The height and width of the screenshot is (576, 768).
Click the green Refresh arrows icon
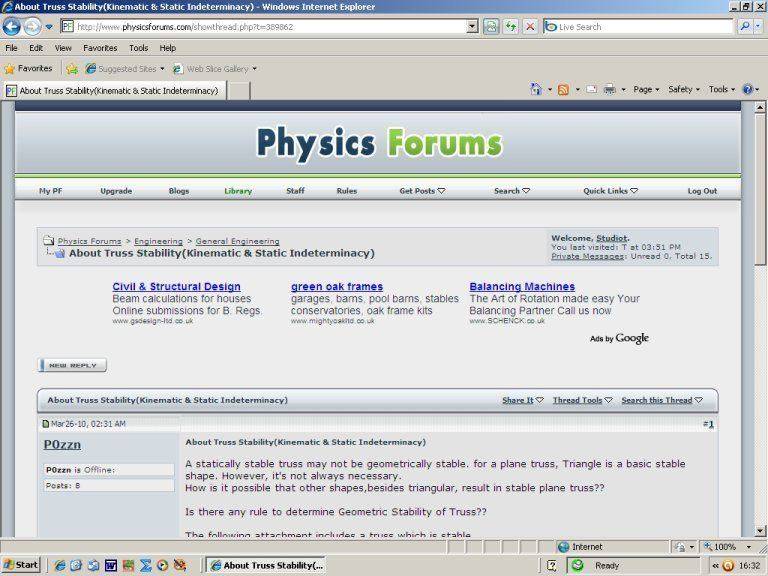511,26
